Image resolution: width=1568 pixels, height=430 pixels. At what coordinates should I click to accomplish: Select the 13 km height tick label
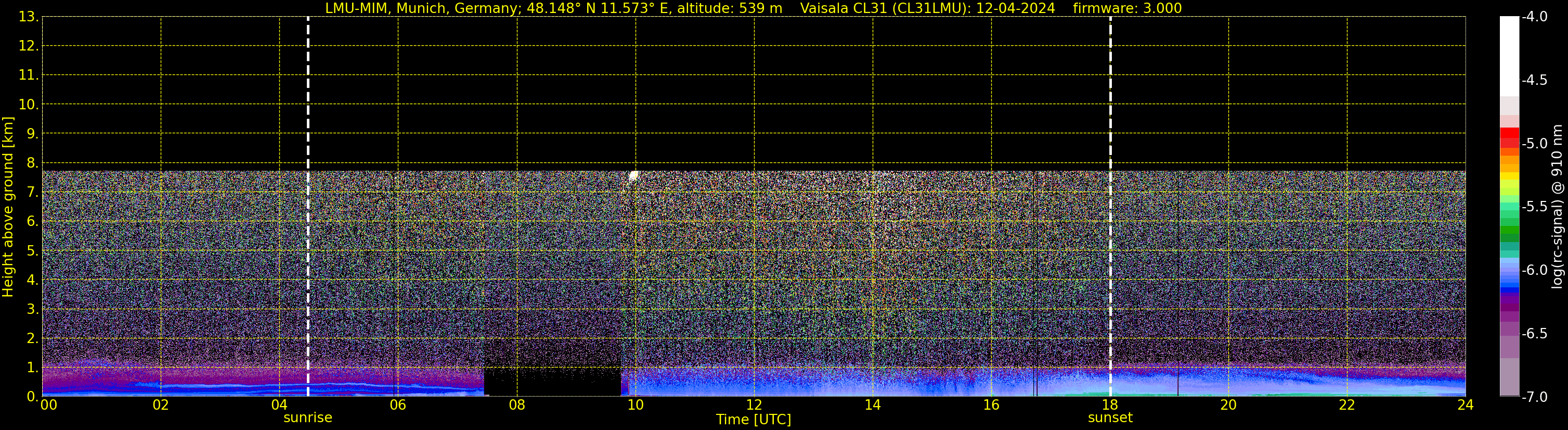28,17
